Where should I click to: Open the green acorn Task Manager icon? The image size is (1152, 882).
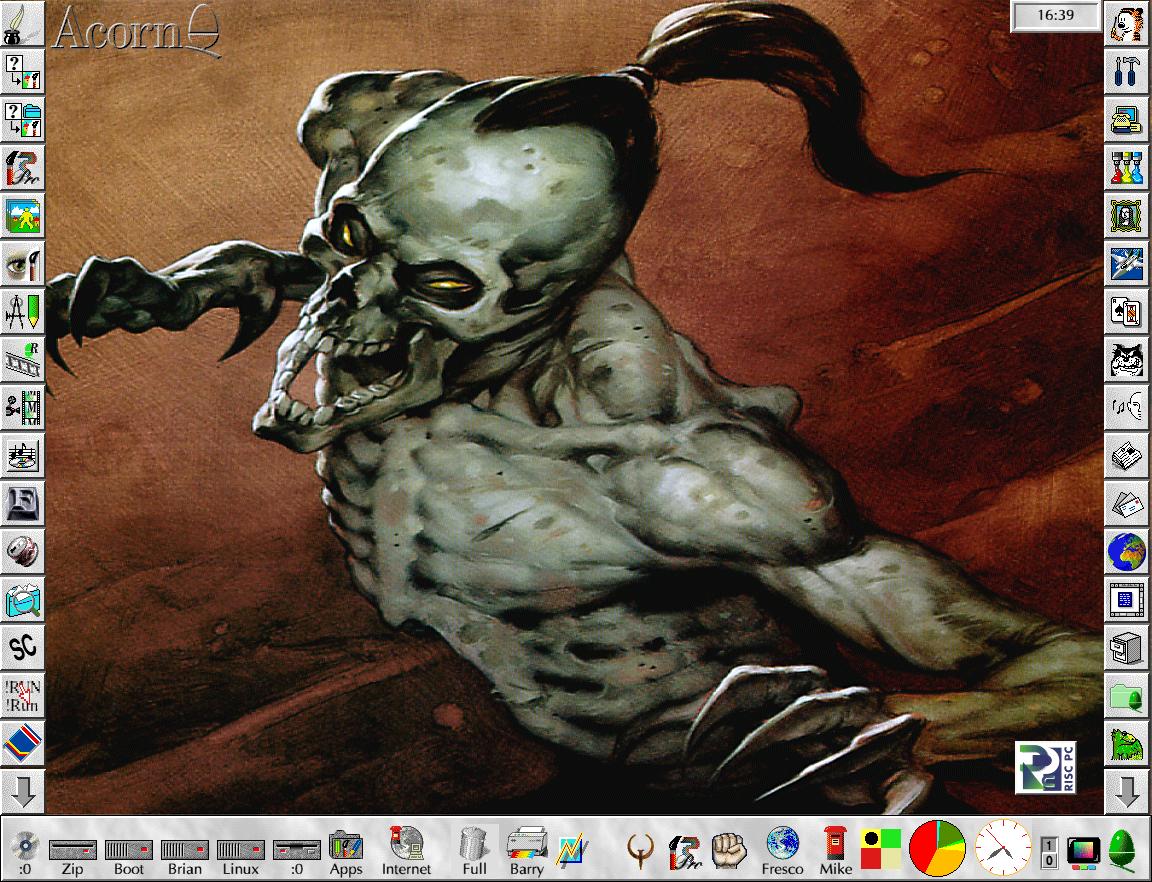coord(1122,851)
